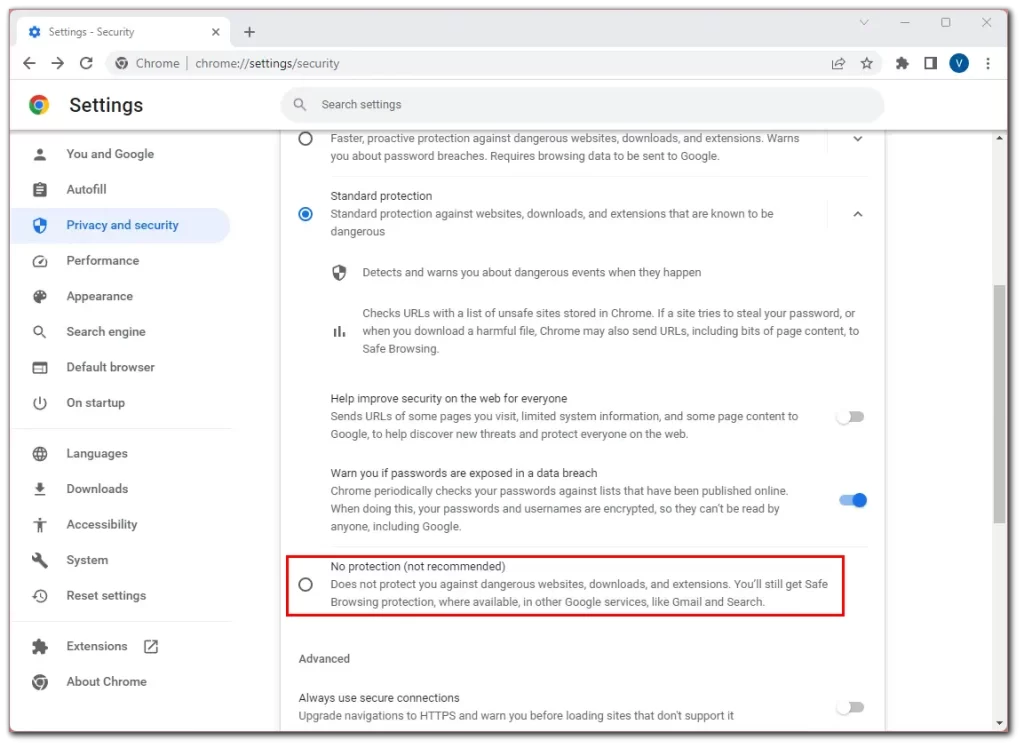
Task: Reload the settings page
Action: click(86, 63)
